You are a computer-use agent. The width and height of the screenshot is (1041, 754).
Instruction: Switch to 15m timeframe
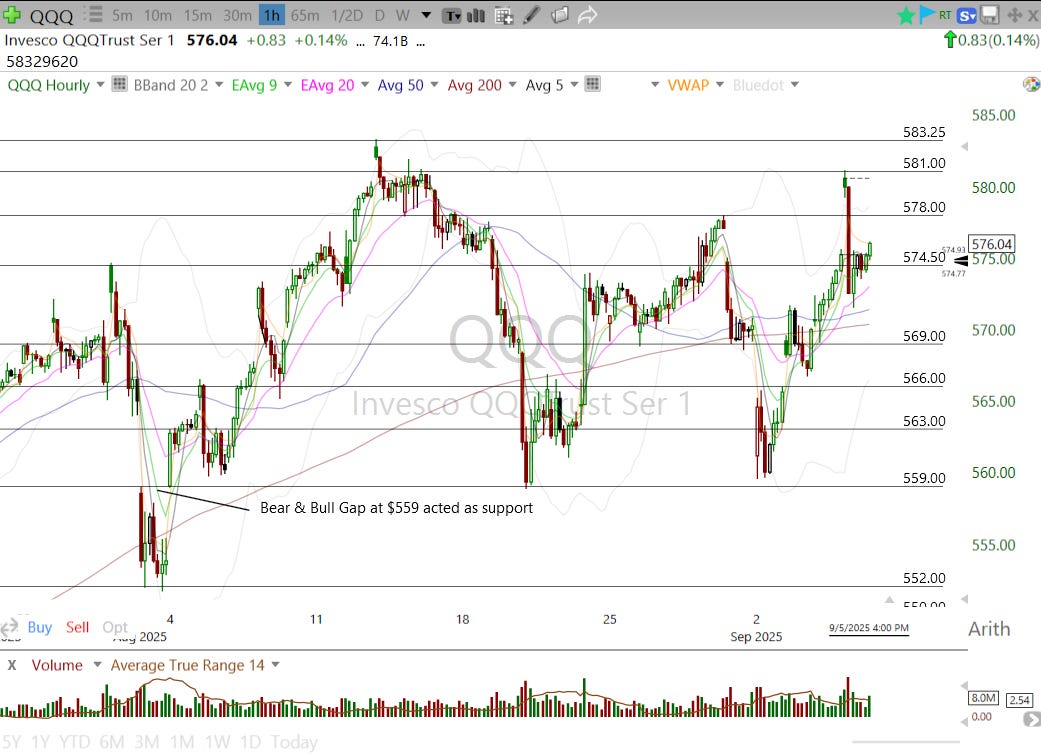(198, 15)
